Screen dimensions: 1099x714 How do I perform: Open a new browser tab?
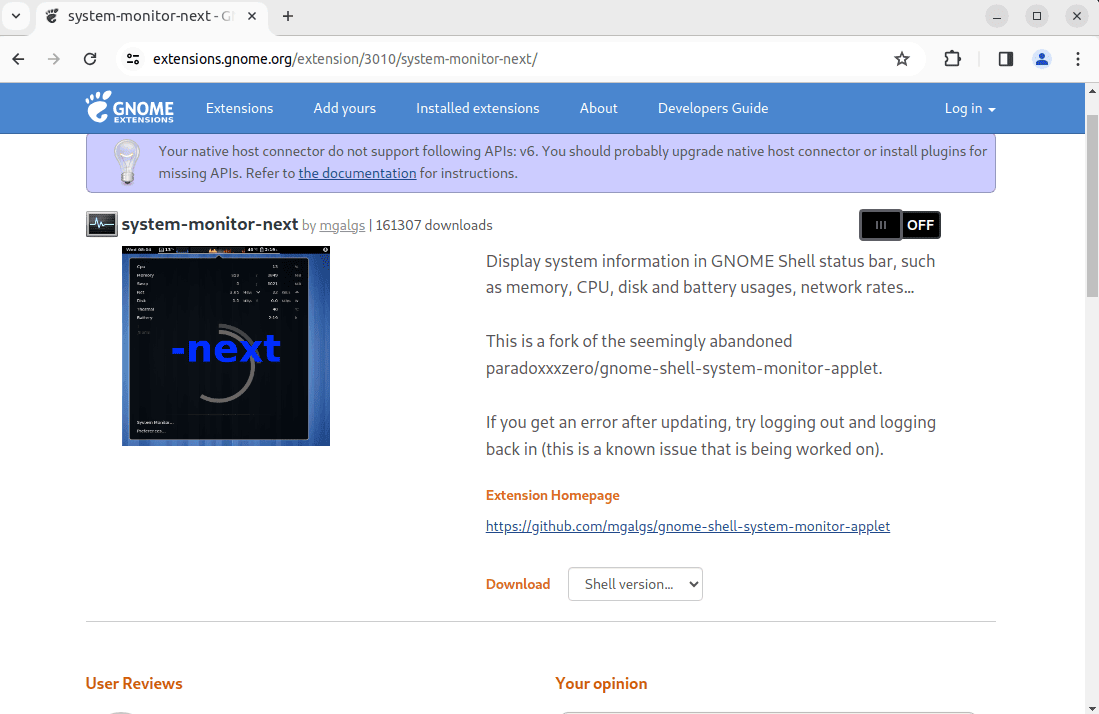coord(287,16)
